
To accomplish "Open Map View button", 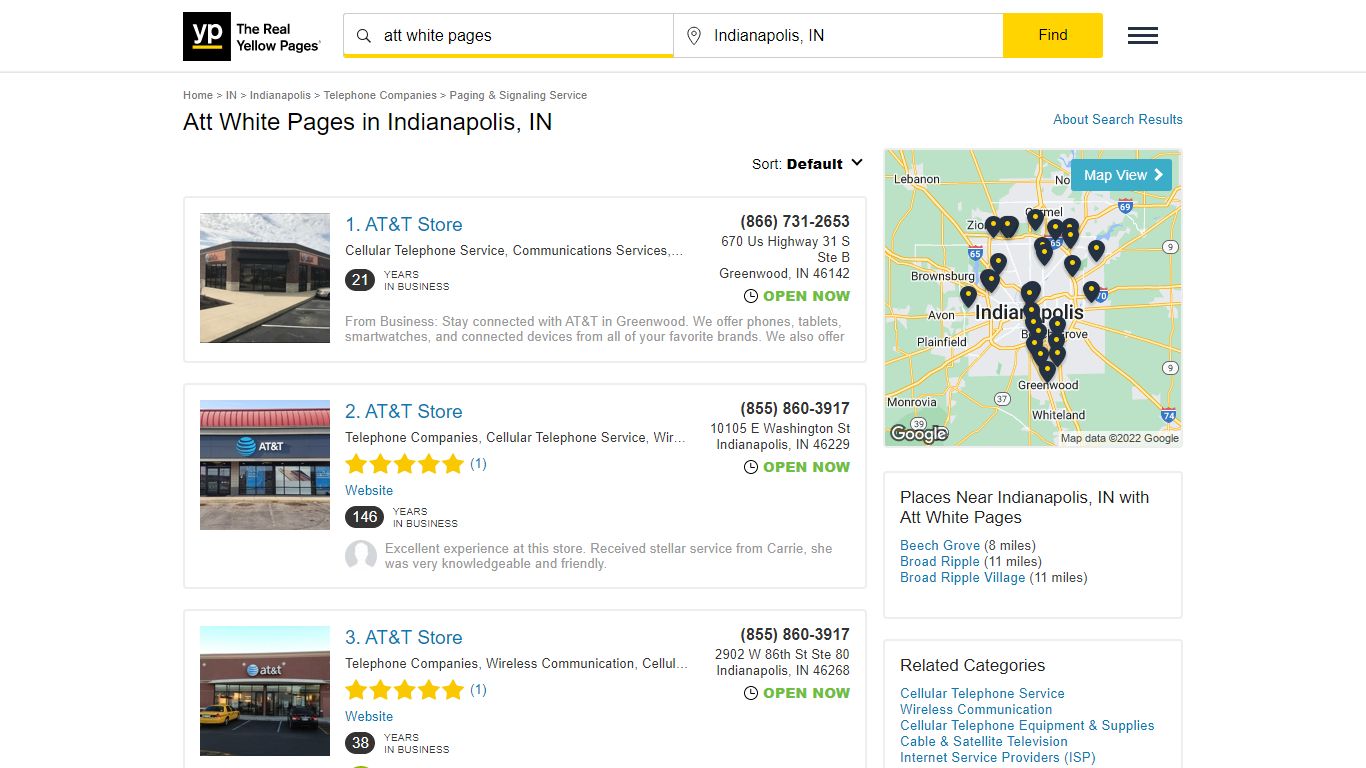I will tap(1121, 175).
